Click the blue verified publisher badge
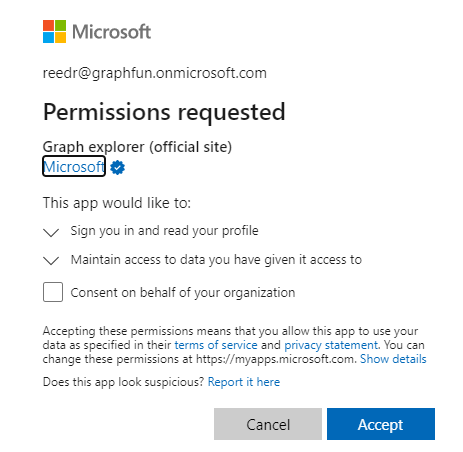Screen dimensions: 463x452 [118, 167]
